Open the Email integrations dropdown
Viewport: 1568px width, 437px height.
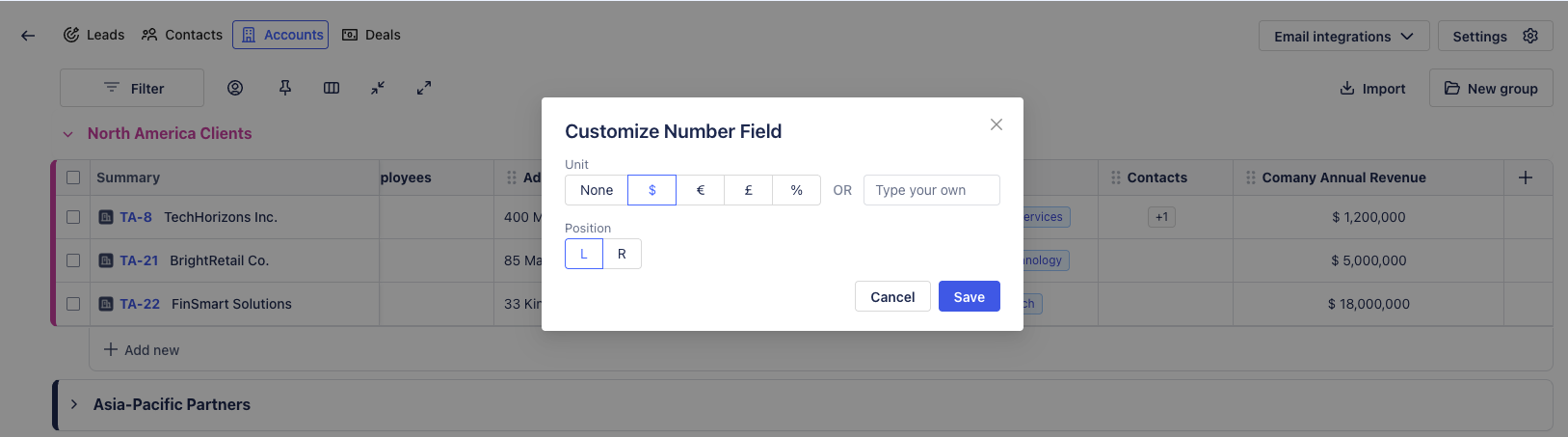1343,36
